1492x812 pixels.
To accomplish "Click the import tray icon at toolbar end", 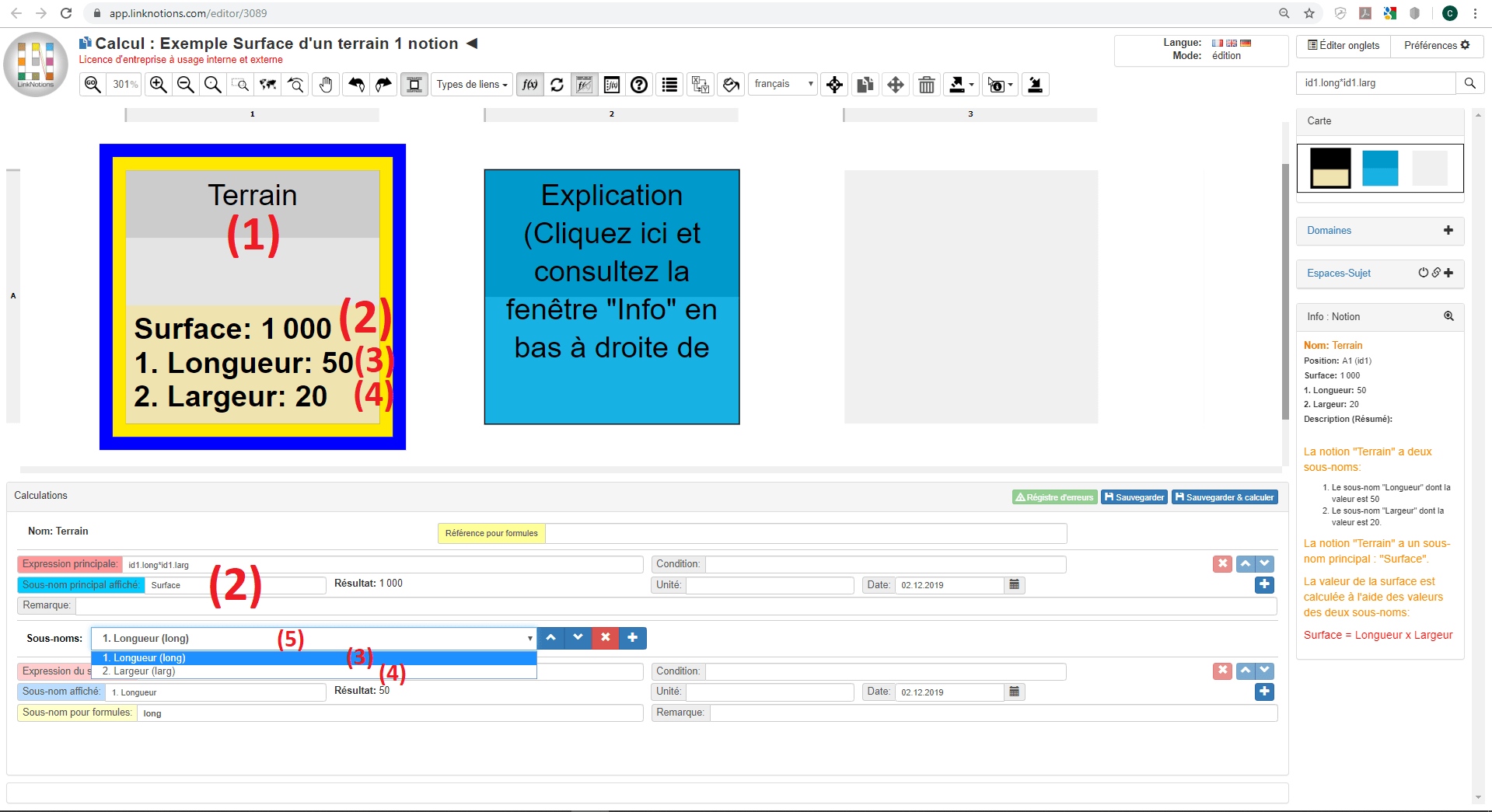I will pyautogui.click(x=1036, y=84).
